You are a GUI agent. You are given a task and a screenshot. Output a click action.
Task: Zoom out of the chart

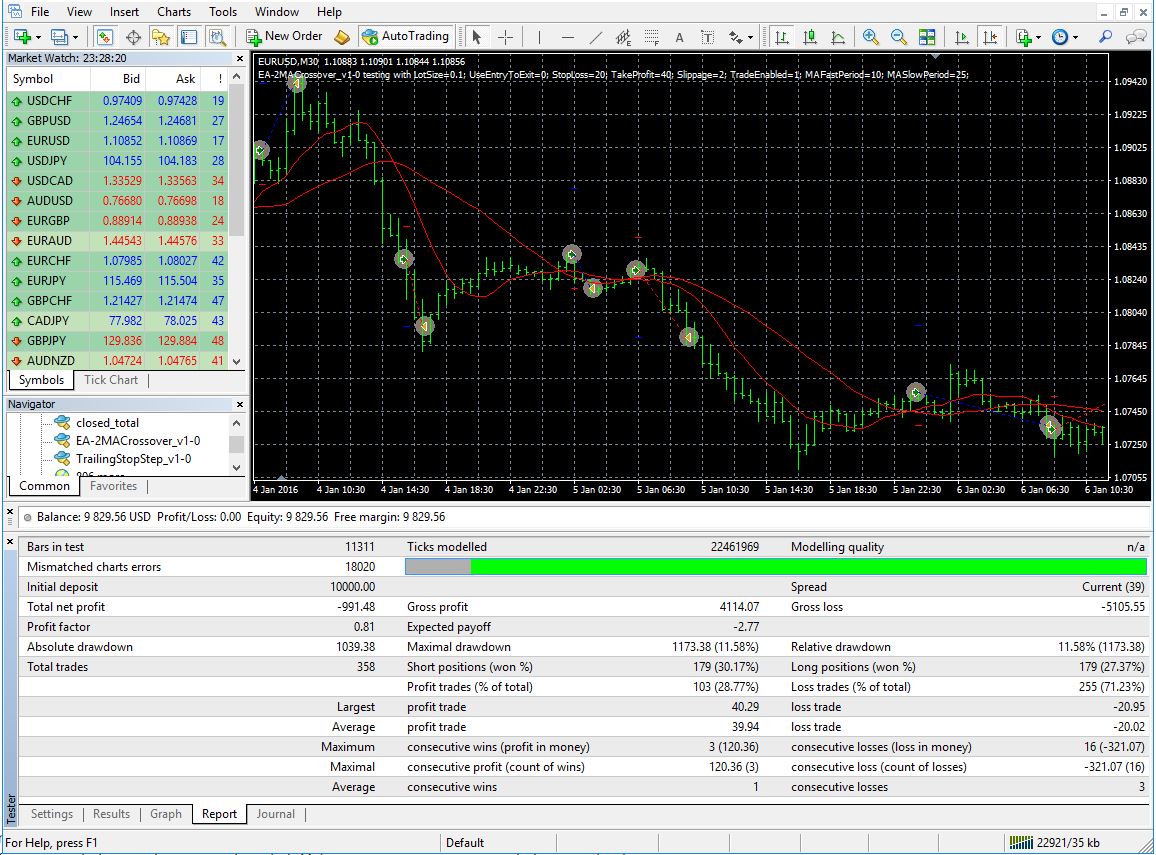coord(898,36)
